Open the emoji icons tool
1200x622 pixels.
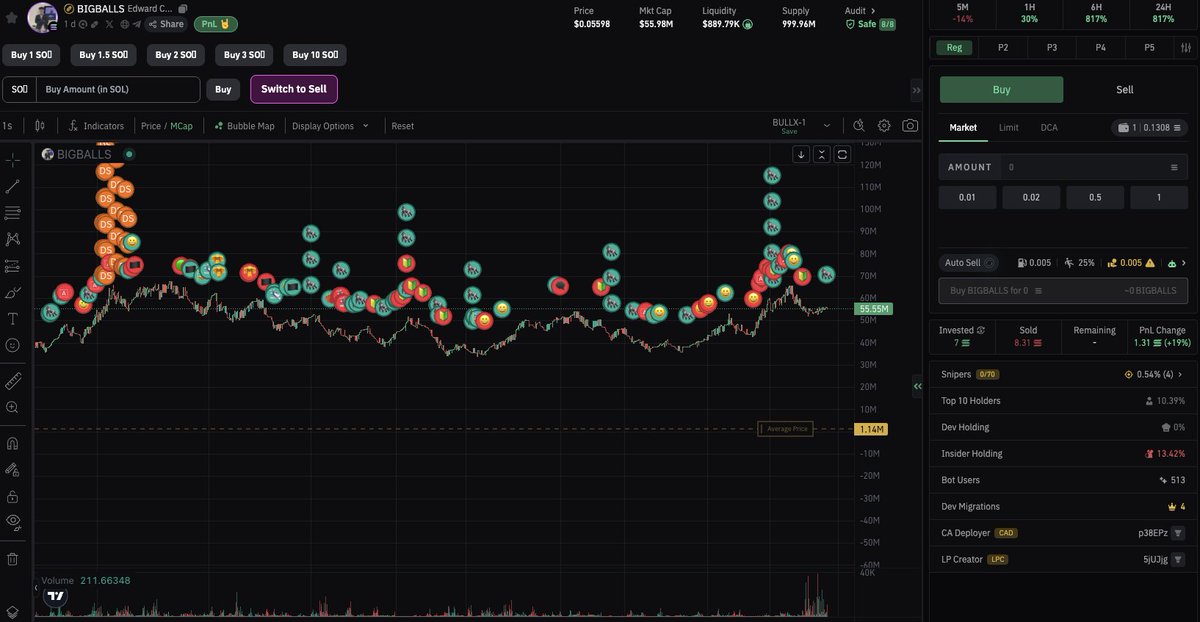[13, 345]
